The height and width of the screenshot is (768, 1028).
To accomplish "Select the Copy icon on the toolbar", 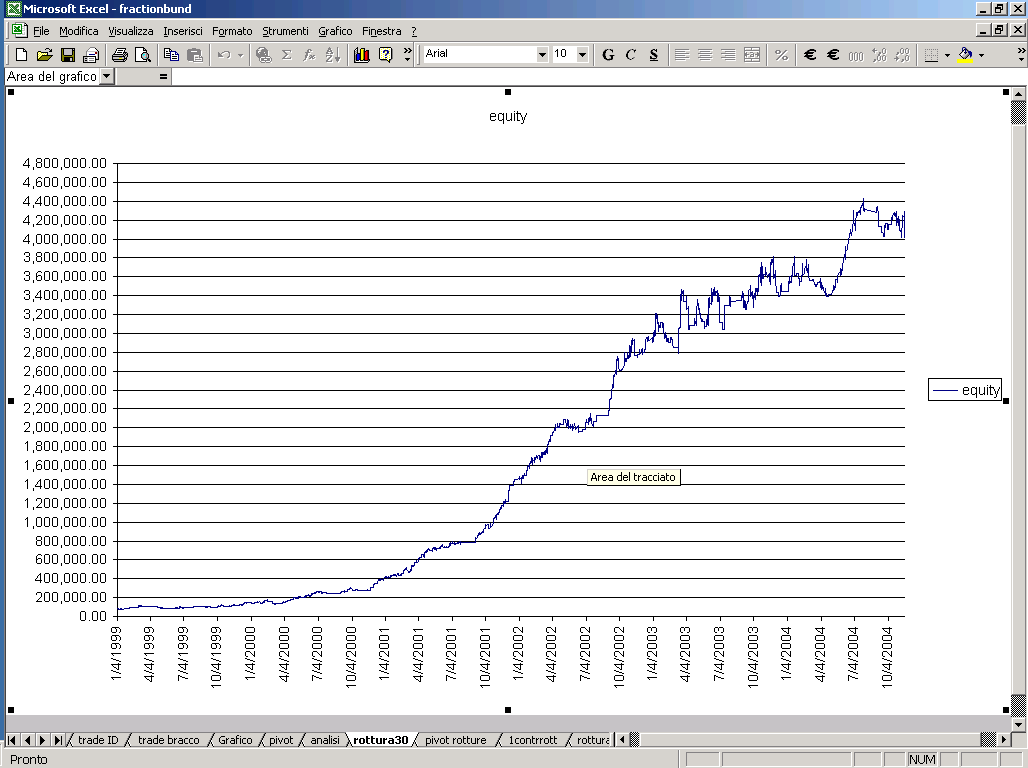I will tap(170, 55).
